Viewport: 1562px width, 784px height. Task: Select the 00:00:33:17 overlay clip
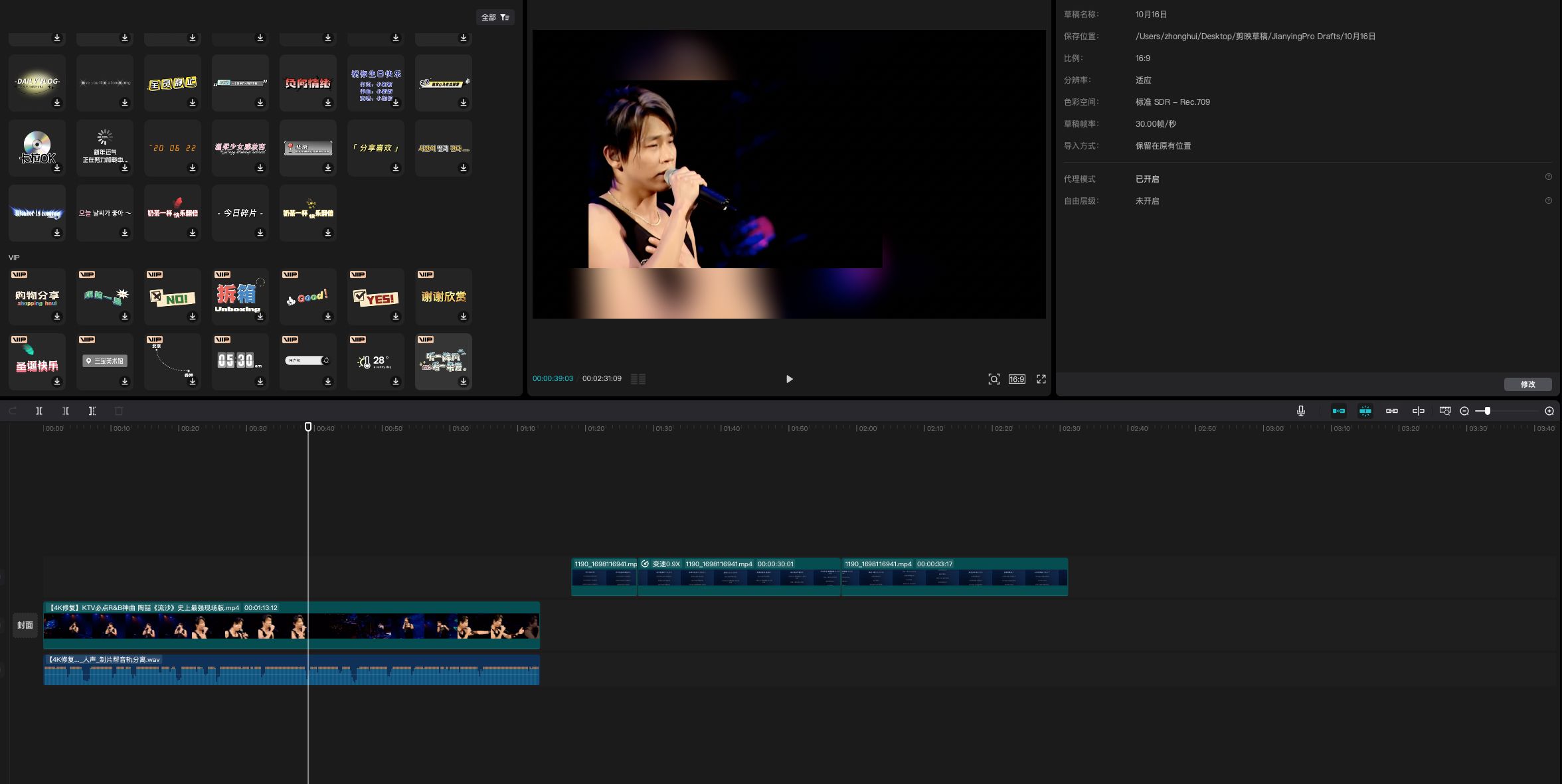click(955, 577)
